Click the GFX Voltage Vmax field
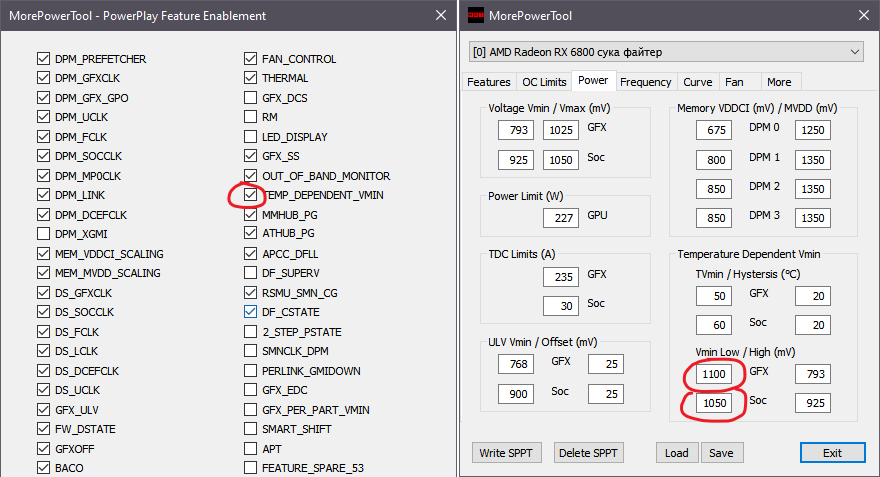Viewport: 880px width, 477px height. (561, 130)
